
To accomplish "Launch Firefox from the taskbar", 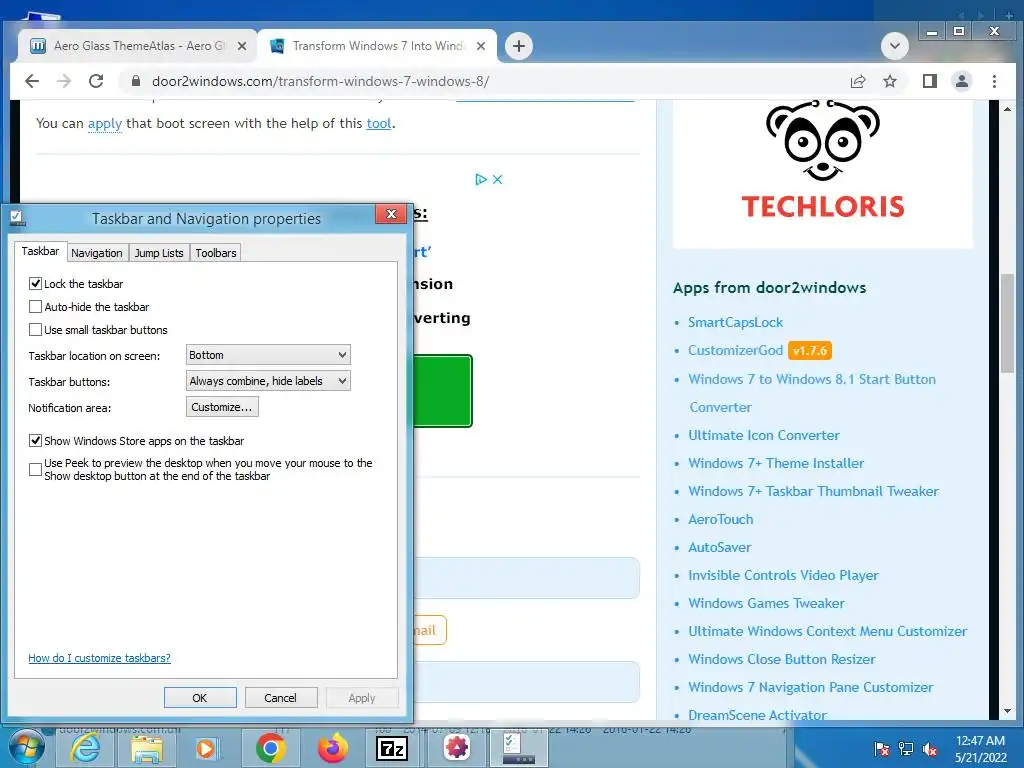I will coord(332,748).
